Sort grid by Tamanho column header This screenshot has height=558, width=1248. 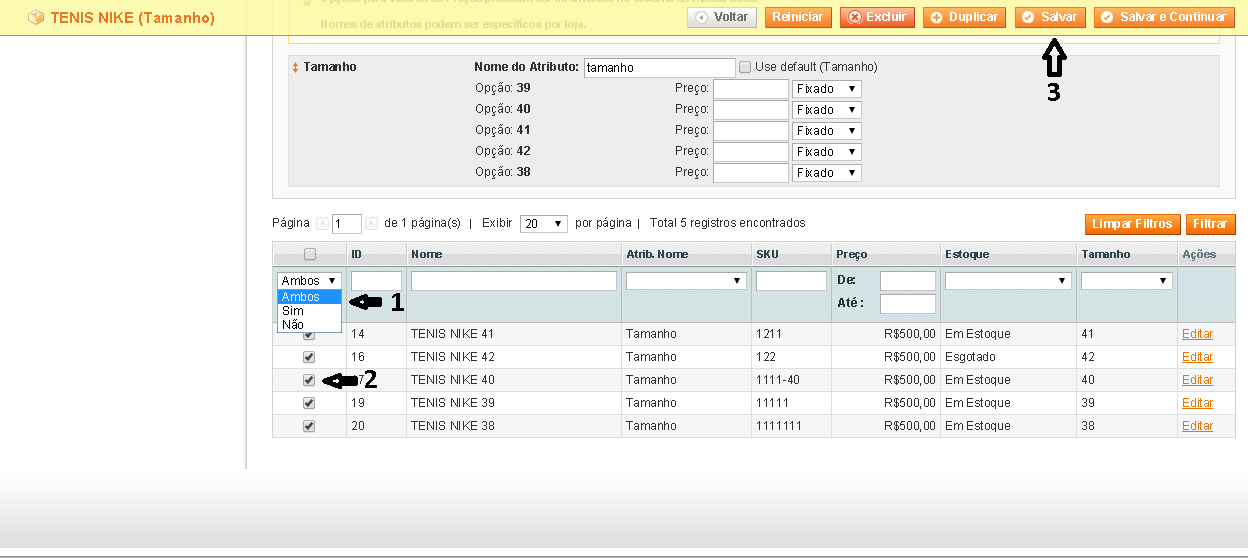pos(1106,254)
